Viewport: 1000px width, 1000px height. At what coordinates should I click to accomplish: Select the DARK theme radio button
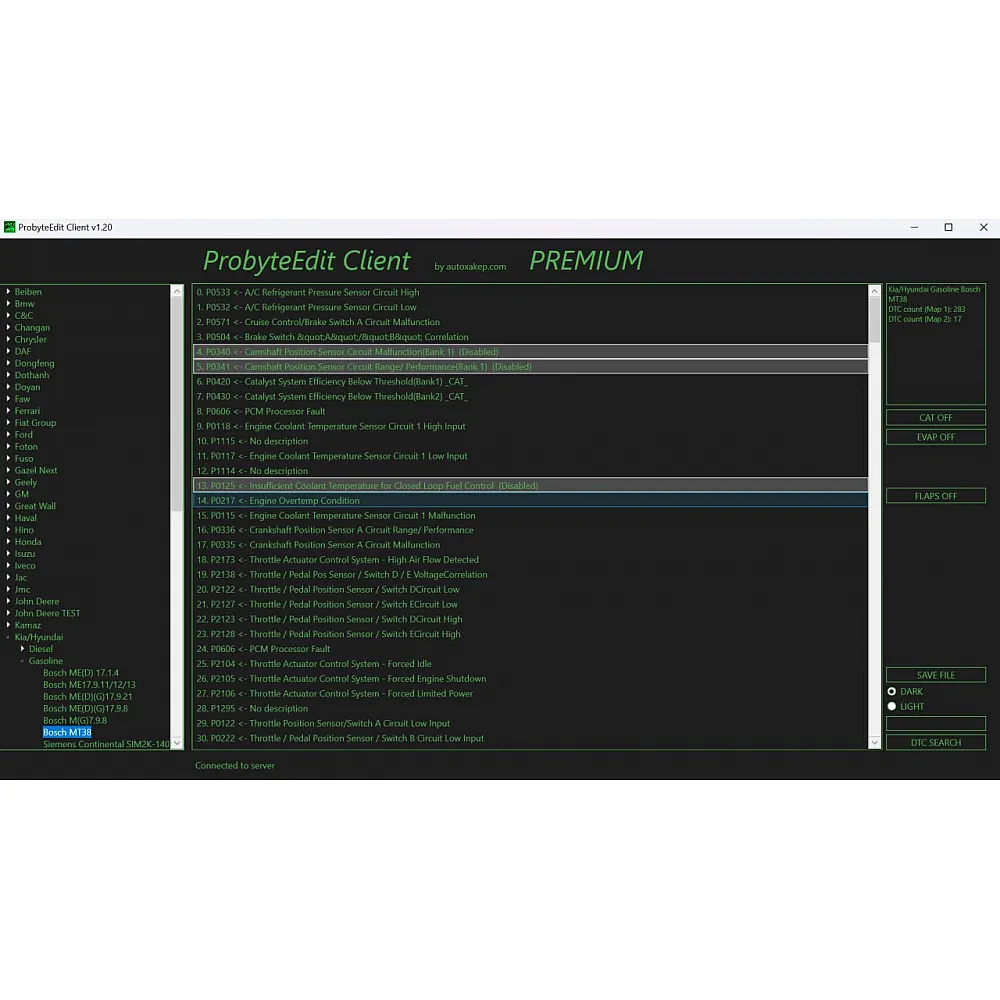pyautogui.click(x=892, y=691)
